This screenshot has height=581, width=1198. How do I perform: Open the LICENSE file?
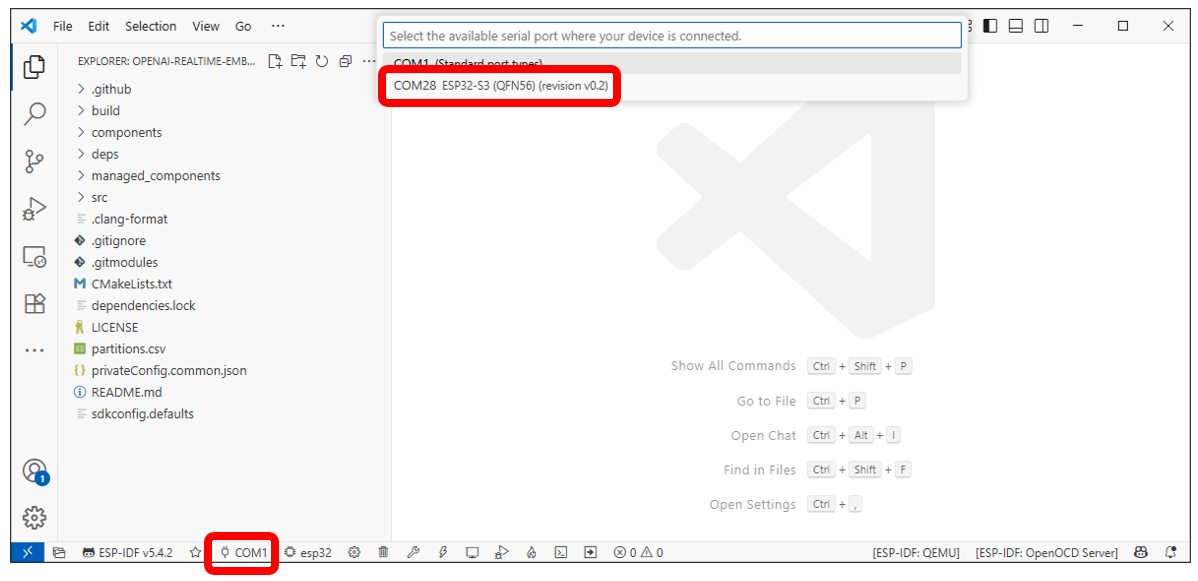pos(225,327)
